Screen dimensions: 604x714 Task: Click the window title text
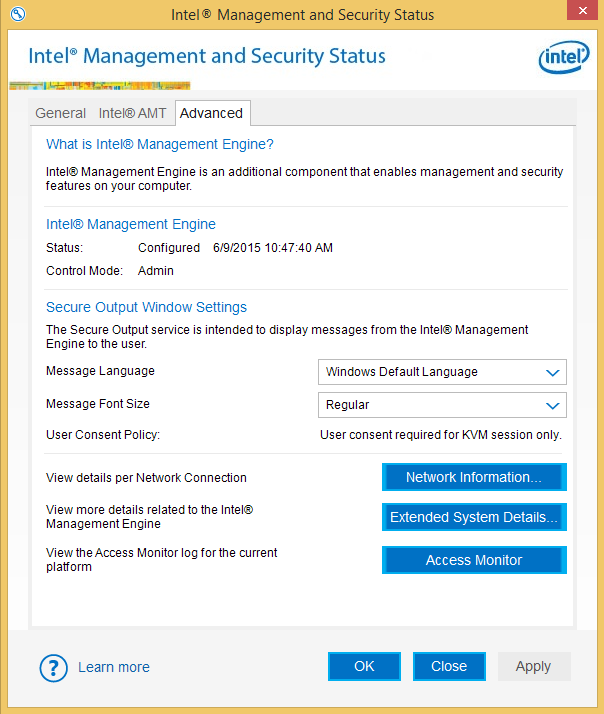click(302, 14)
